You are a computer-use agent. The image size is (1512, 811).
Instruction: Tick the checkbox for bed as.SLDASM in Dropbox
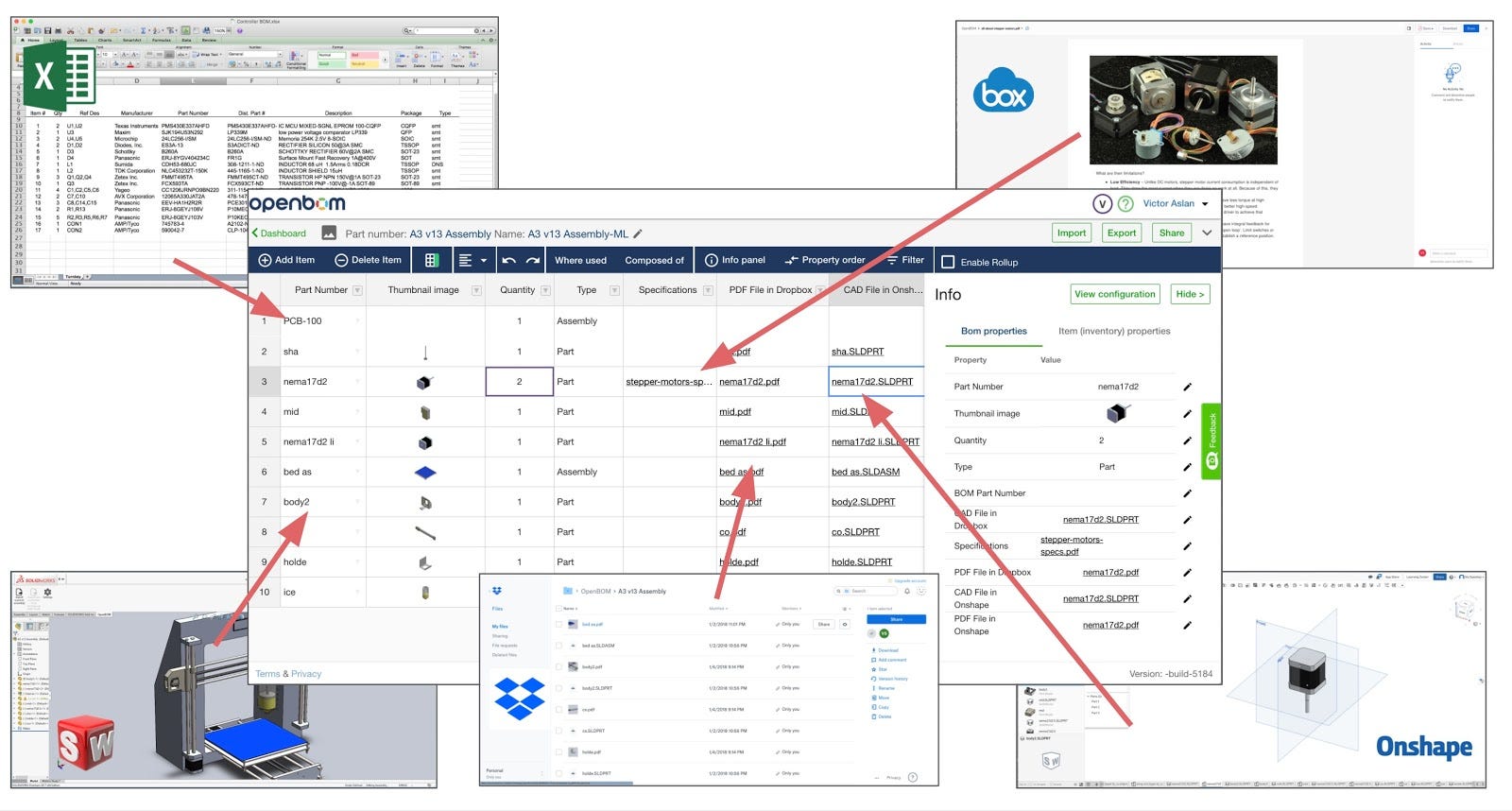tap(558, 646)
